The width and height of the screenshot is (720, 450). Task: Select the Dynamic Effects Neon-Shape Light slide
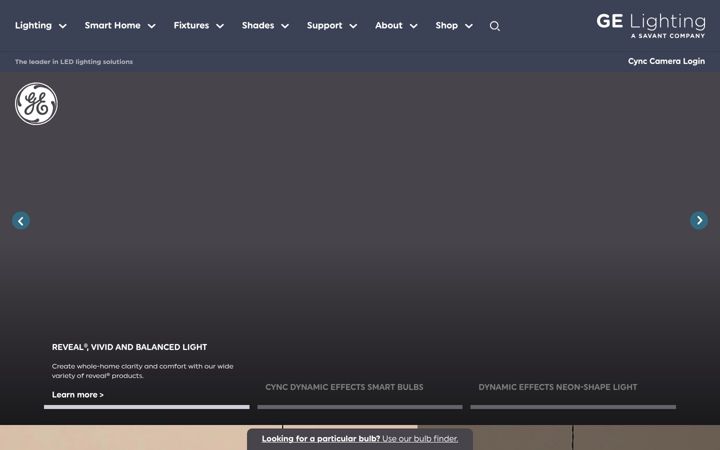558,387
